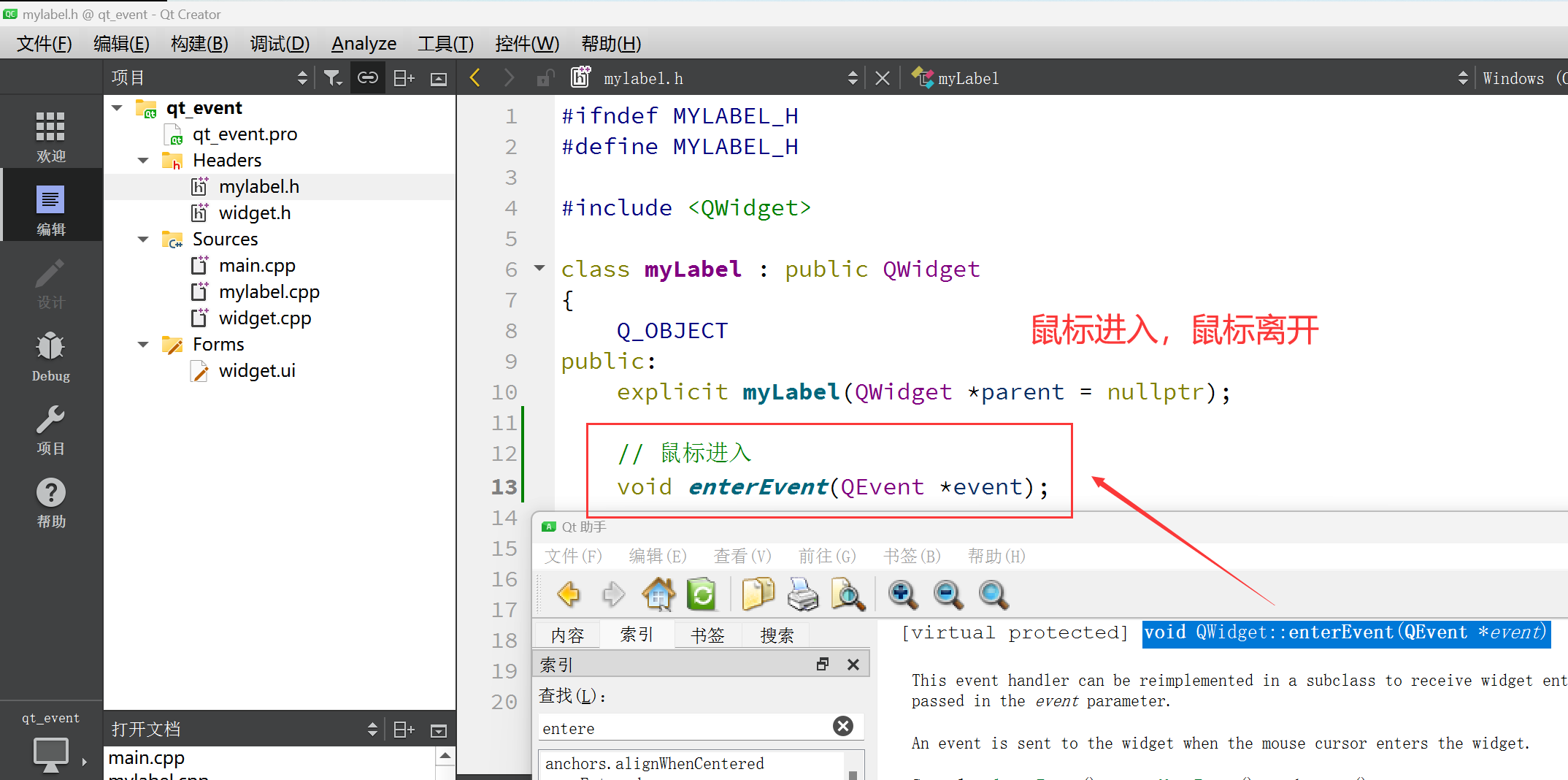Print the page in Qt 助手
This screenshot has height=780, width=1568.
coord(803,594)
